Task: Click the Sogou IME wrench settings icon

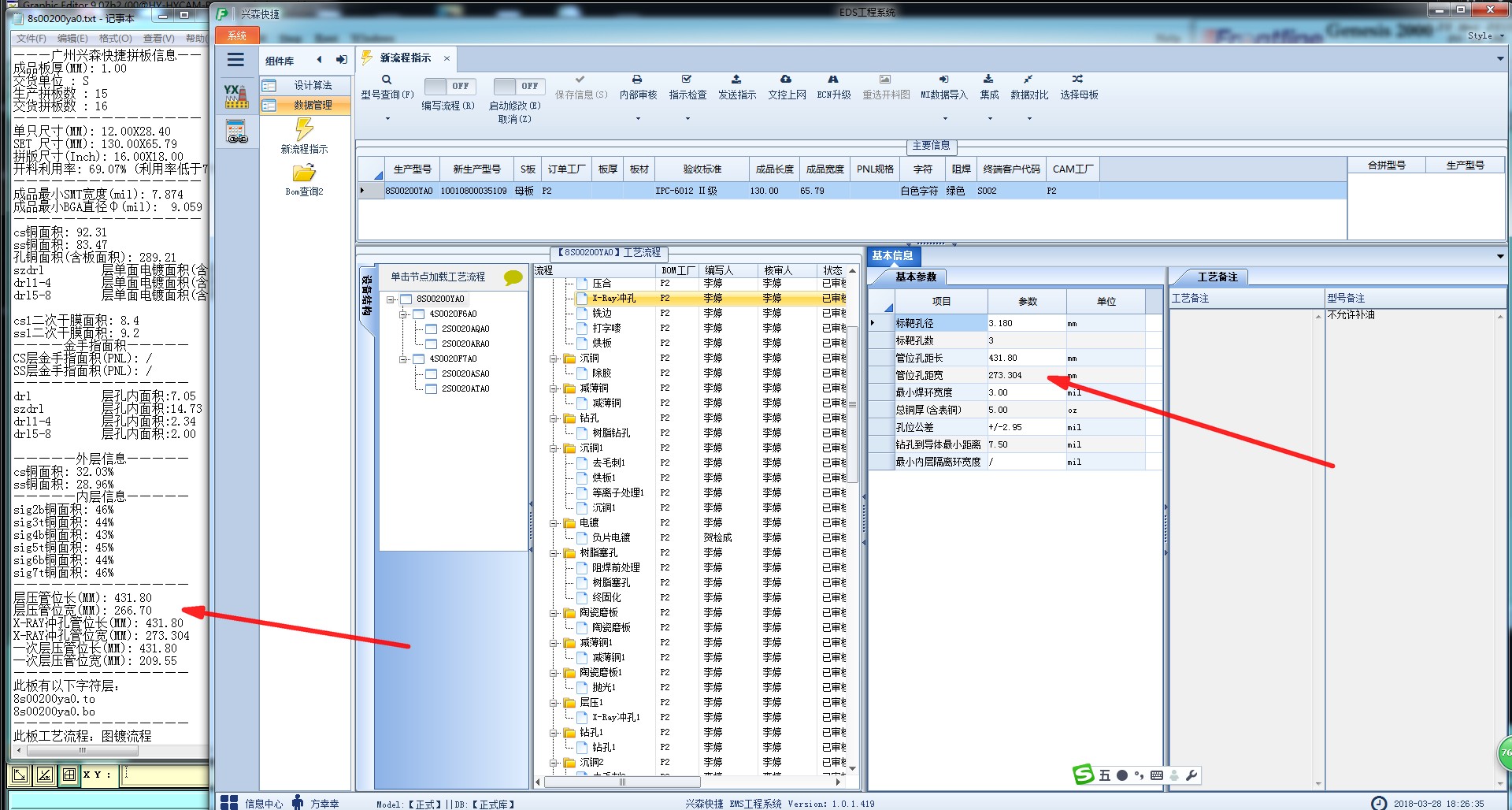Action: pyautogui.click(x=1191, y=775)
